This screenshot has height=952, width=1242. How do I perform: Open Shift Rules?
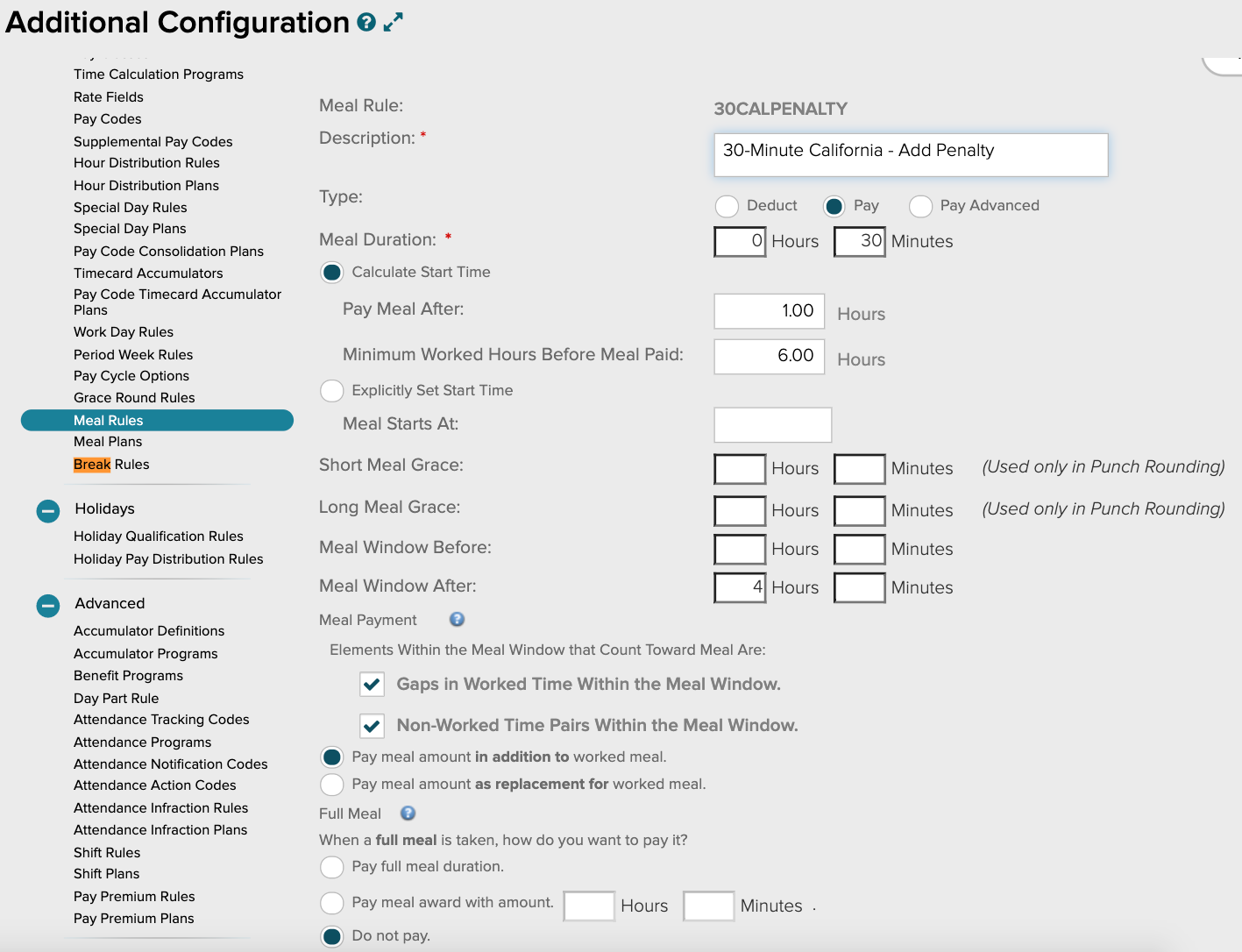pos(107,853)
